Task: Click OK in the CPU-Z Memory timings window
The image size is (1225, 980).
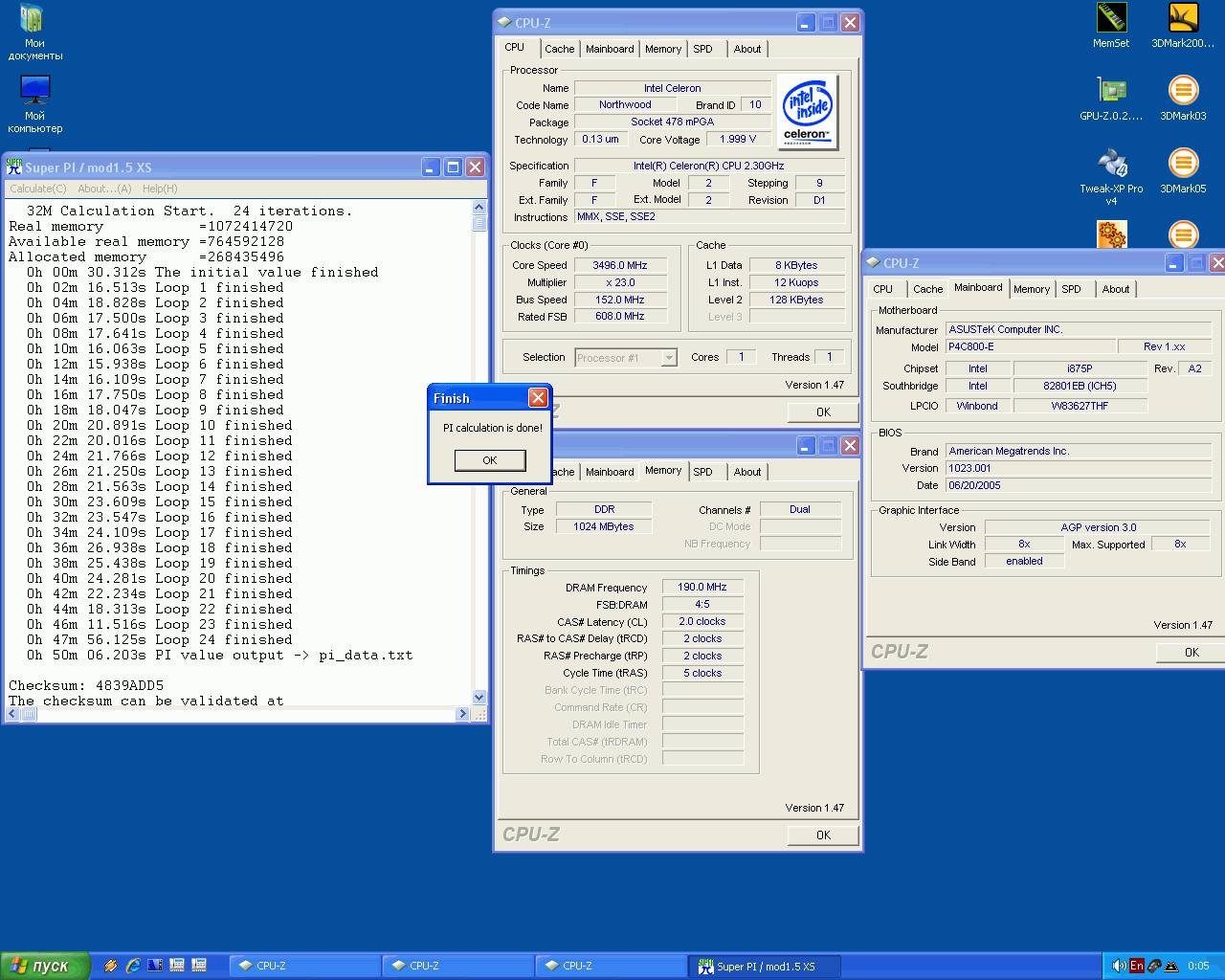Action: pos(823,835)
